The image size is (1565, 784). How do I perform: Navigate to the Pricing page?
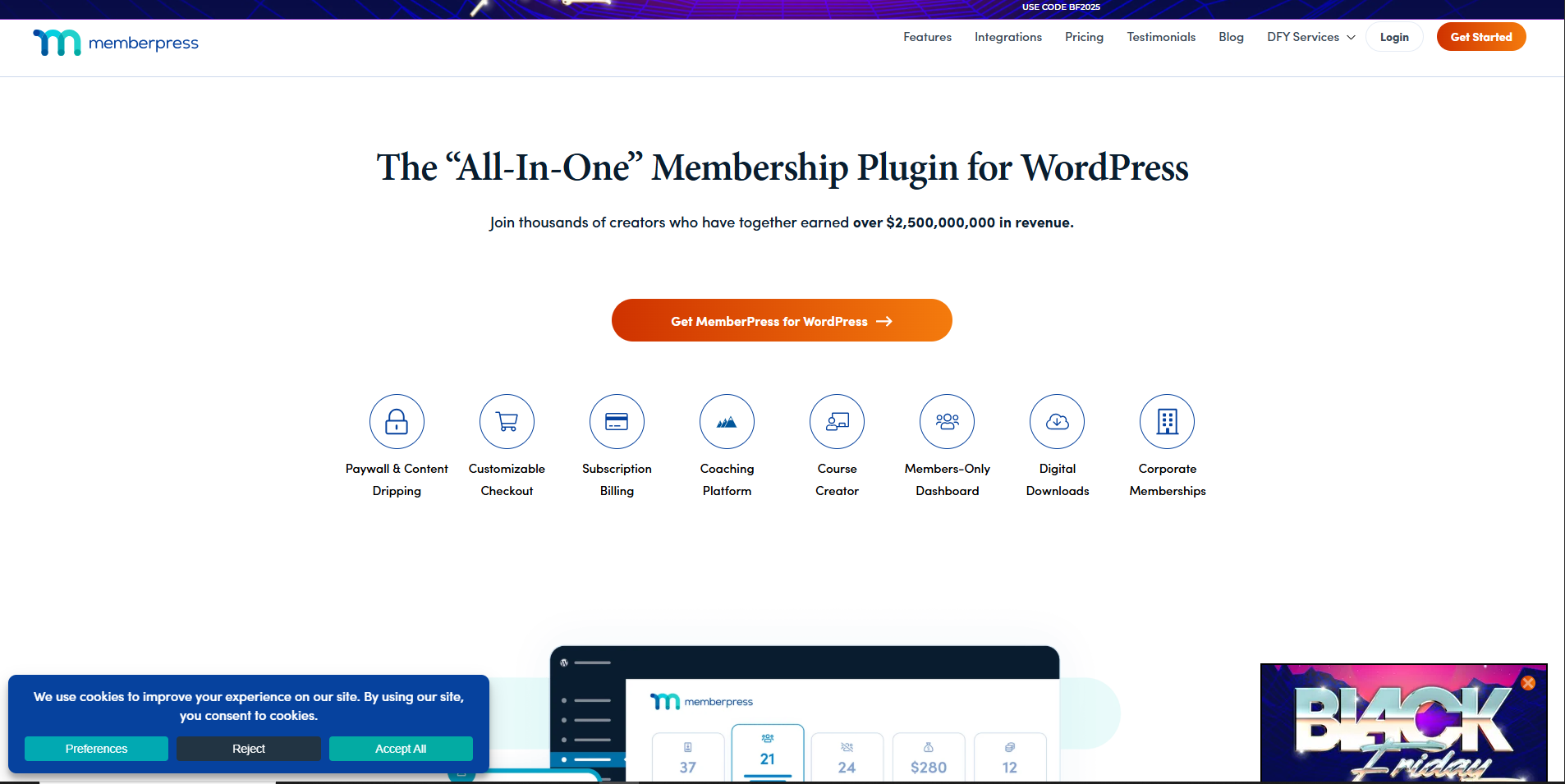click(x=1084, y=37)
